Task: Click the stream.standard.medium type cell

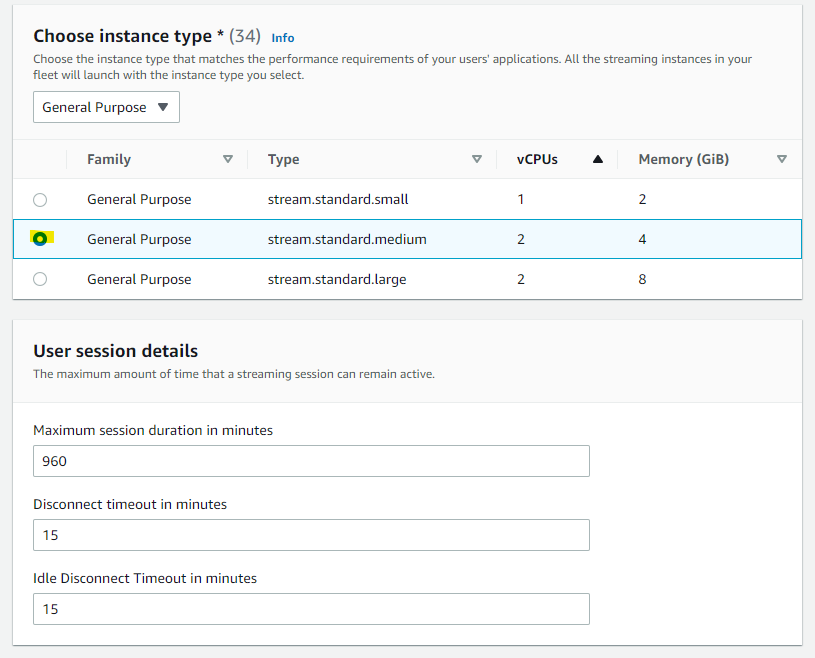Action: tap(347, 239)
